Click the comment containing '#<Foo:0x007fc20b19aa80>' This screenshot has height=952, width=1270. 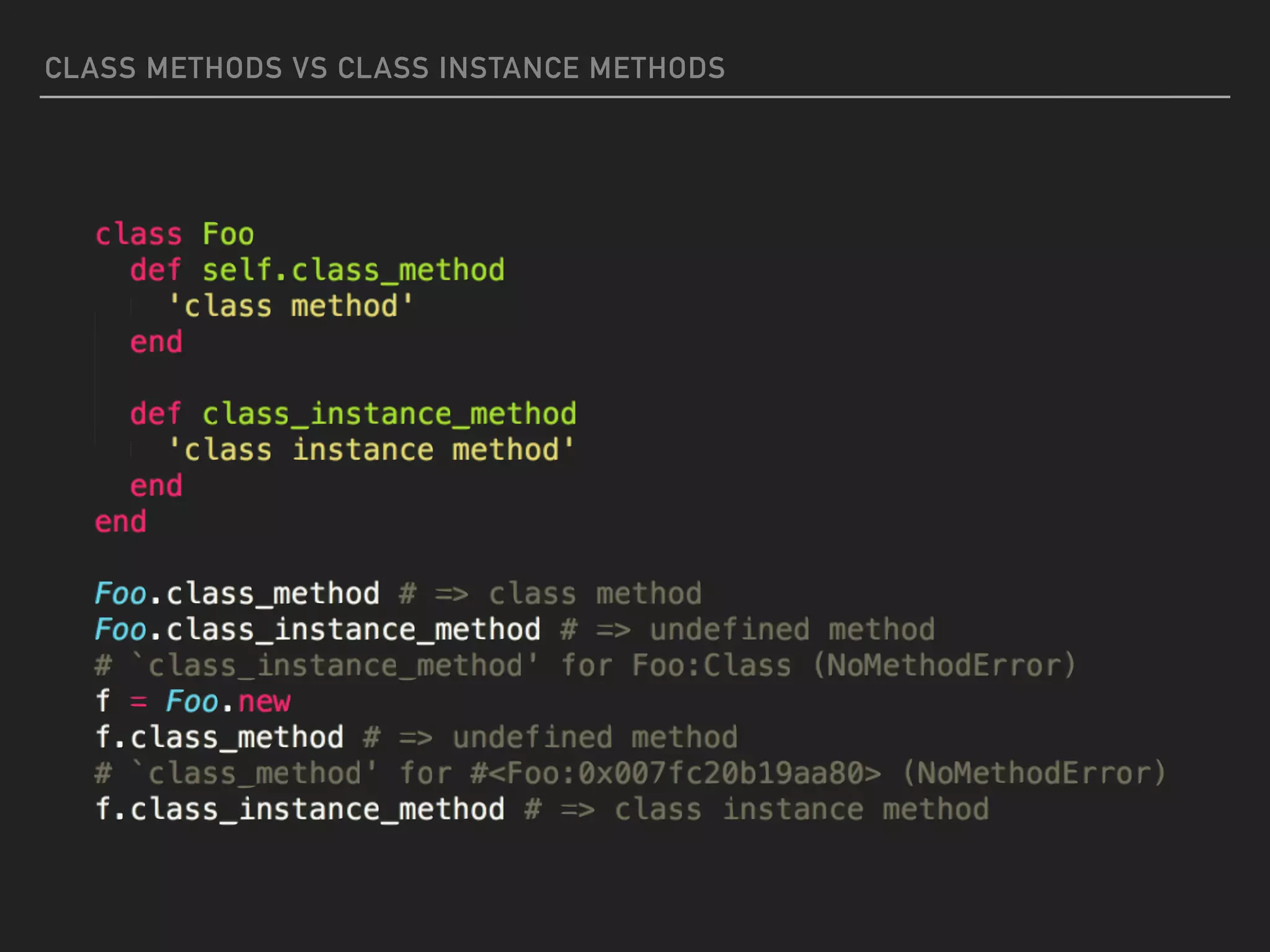(631, 773)
